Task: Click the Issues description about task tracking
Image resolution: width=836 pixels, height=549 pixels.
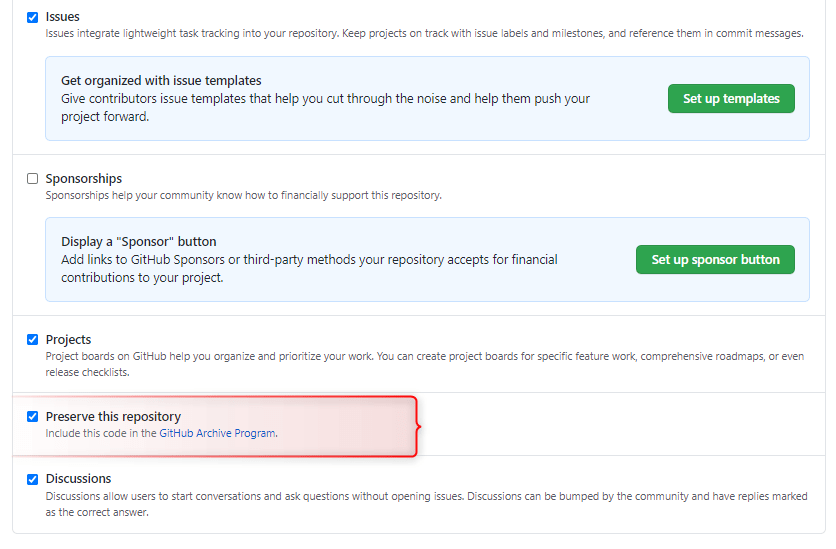Action: tap(424, 34)
